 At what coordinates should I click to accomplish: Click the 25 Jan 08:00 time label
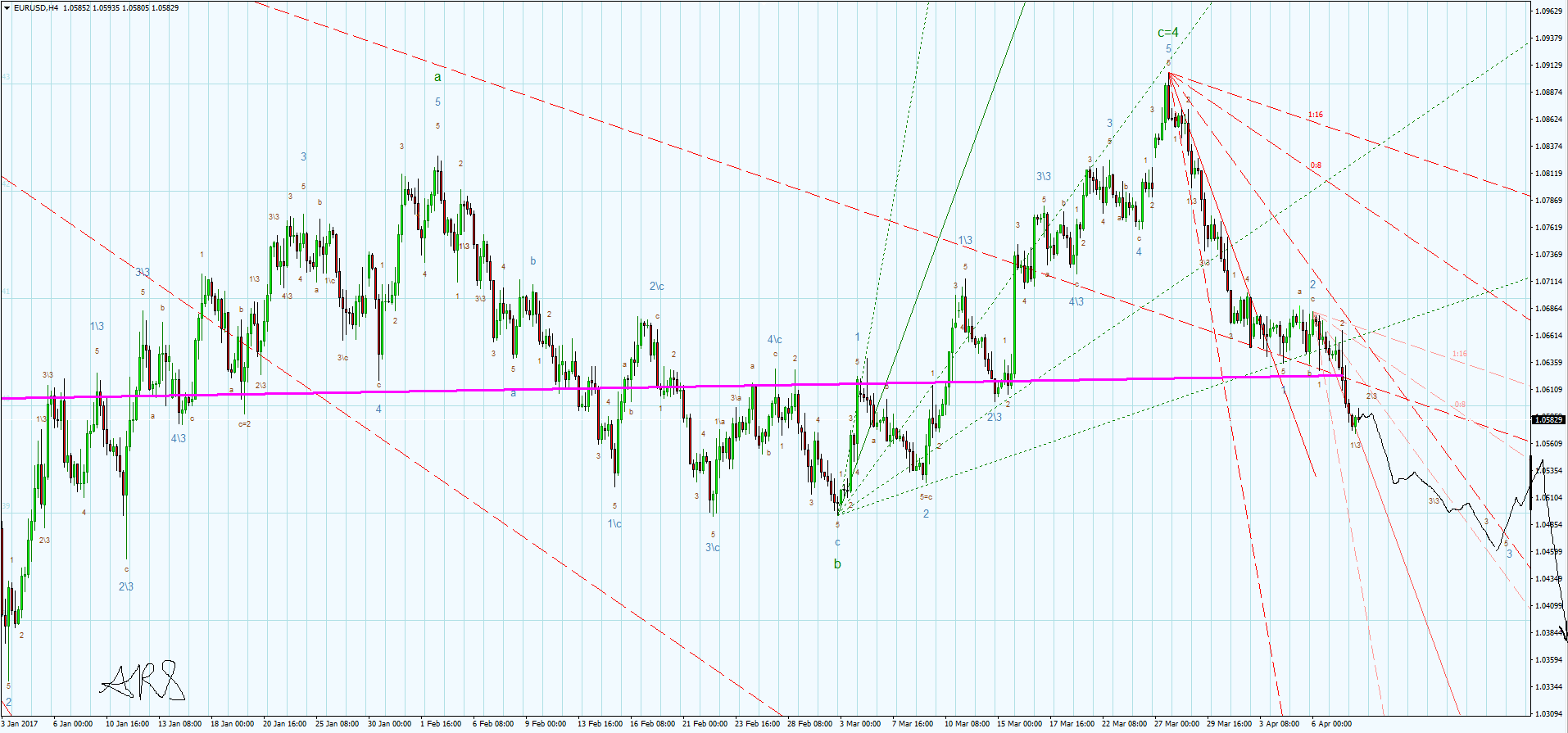click(x=337, y=724)
